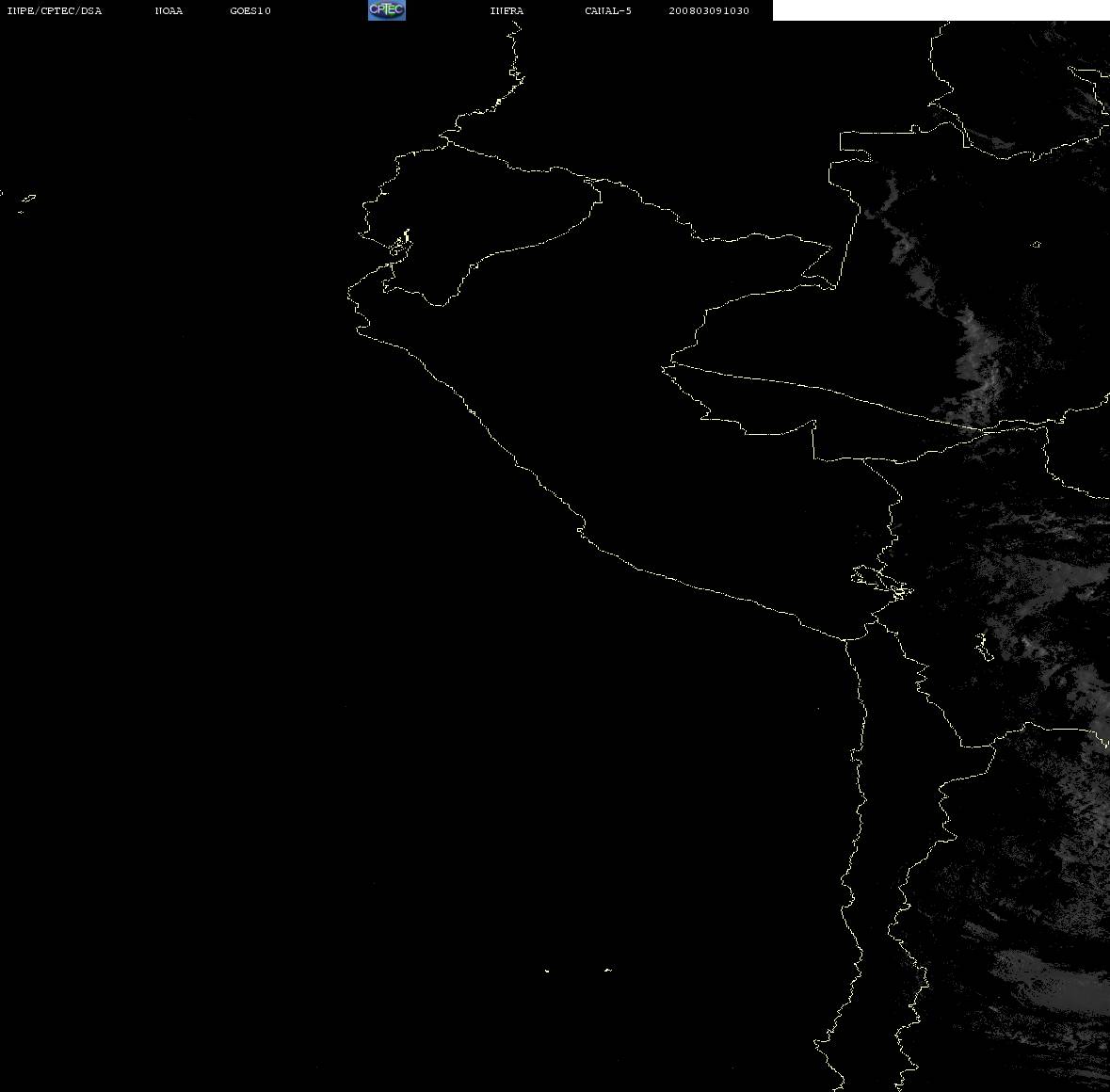
Task: Click the NOAA label in header
Action: click(x=169, y=10)
